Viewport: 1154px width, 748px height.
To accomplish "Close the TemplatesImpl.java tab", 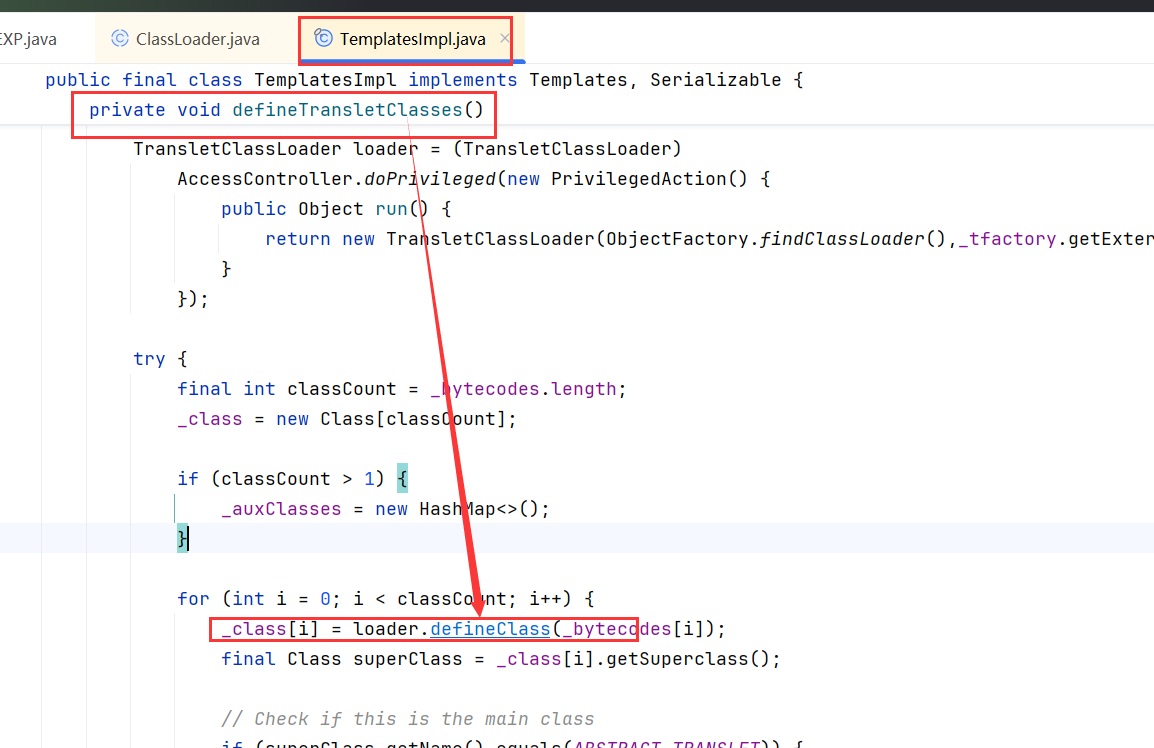I will click(505, 39).
